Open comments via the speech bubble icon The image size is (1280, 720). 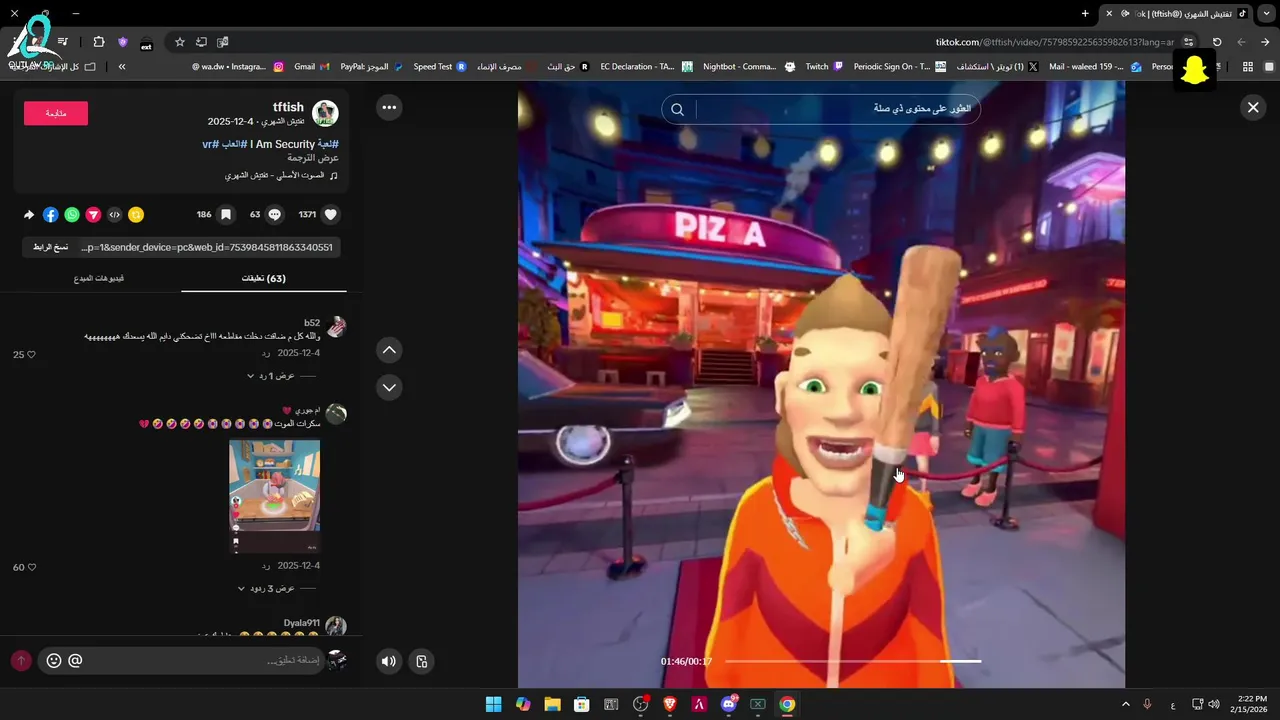tap(275, 214)
